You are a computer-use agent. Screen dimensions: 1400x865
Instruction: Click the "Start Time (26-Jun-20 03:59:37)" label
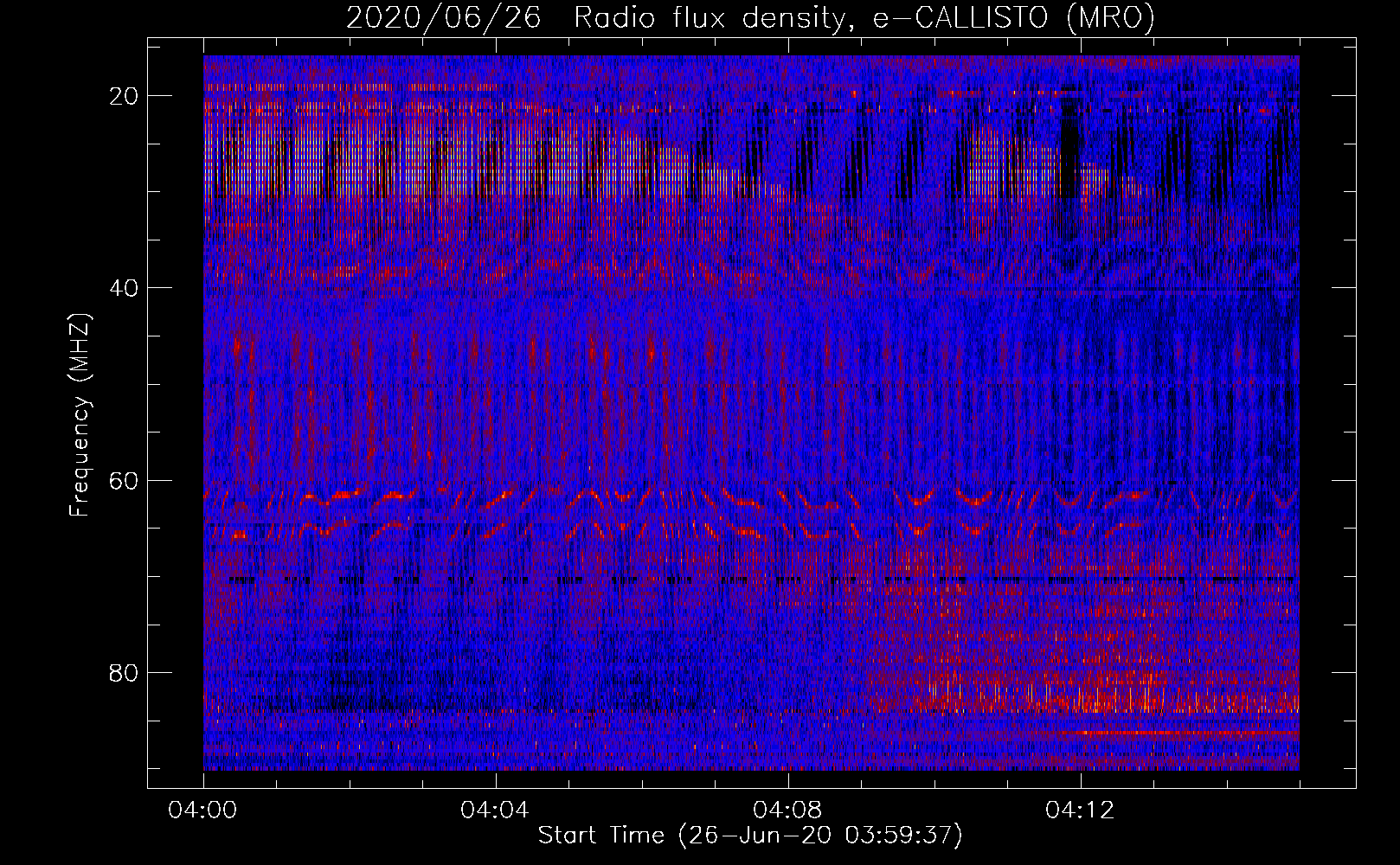click(750, 836)
